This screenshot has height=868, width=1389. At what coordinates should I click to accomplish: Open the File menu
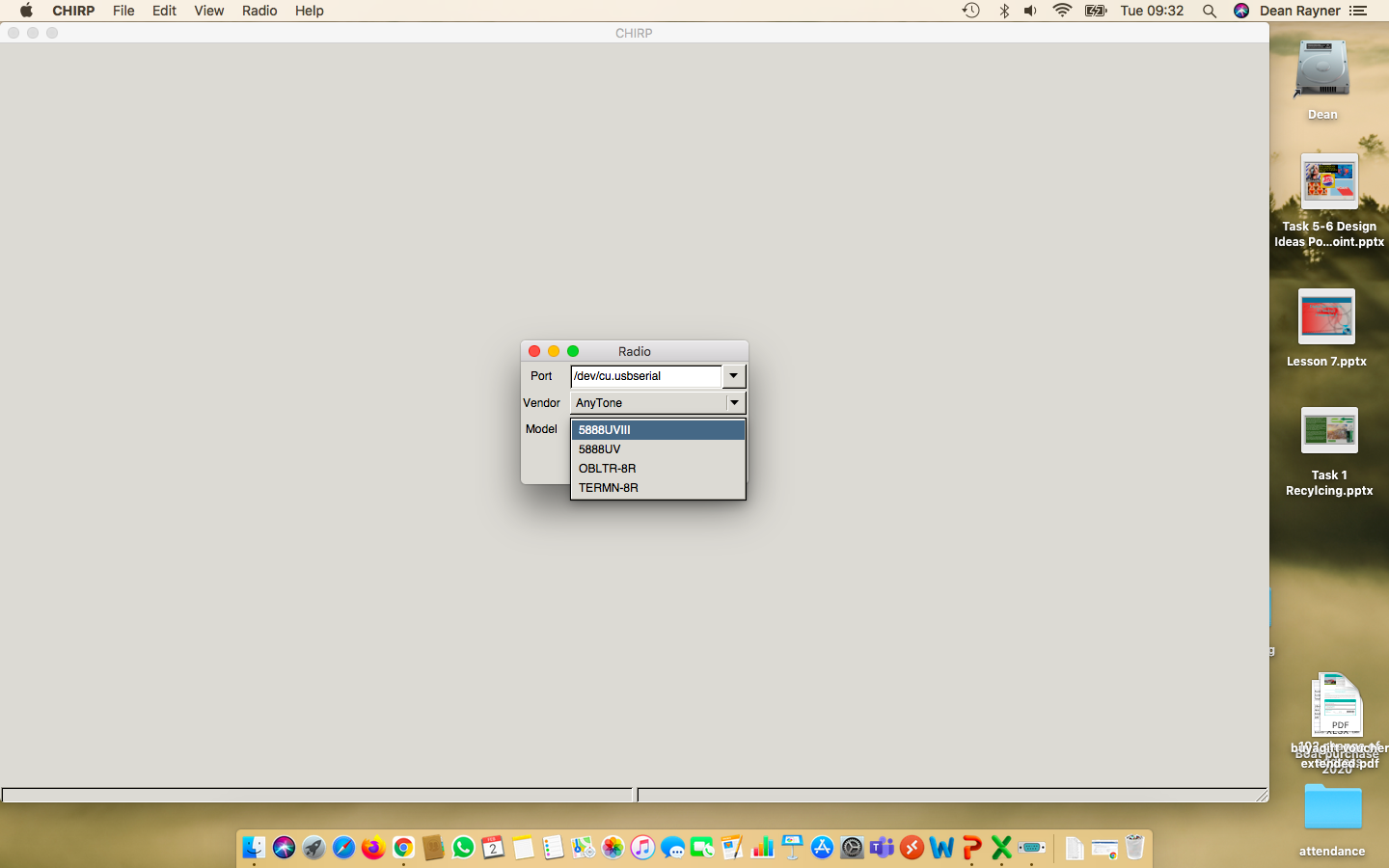(x=123, y=11)
